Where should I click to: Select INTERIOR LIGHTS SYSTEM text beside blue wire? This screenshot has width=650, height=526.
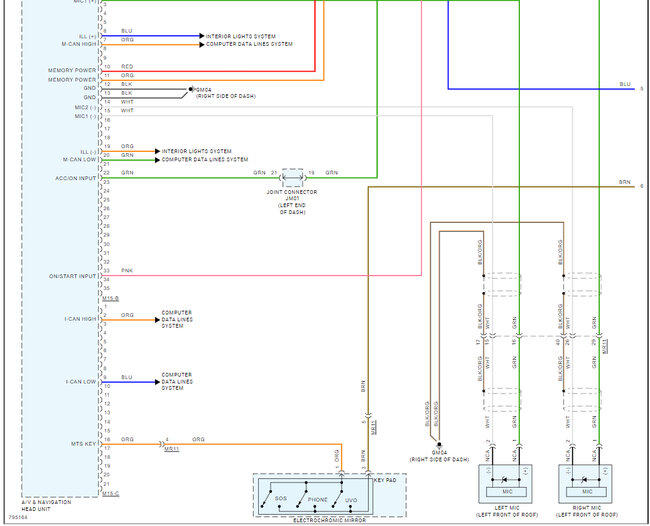pyautogui.click(x=240, y=36)
